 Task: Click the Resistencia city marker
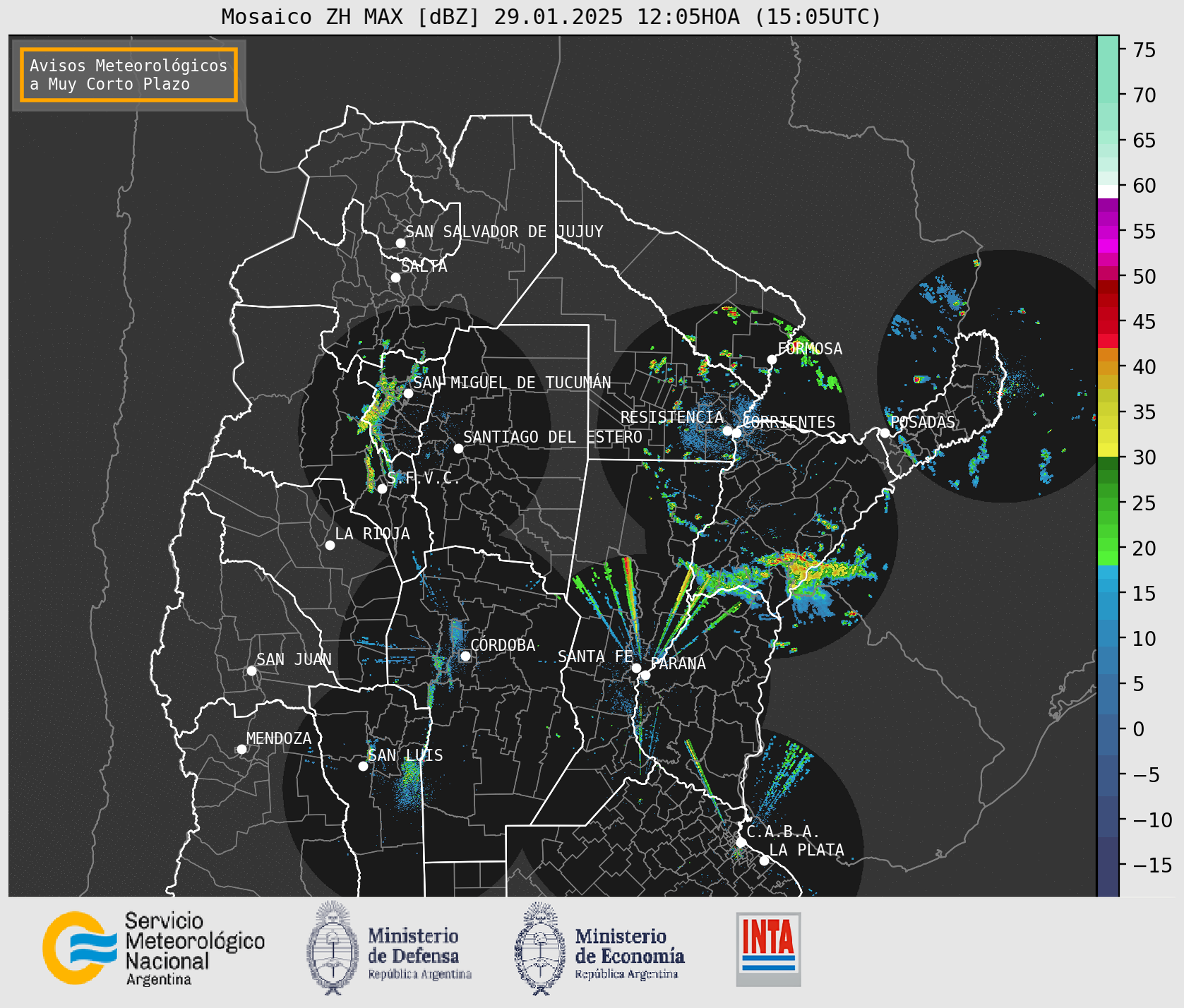point(727,431)
